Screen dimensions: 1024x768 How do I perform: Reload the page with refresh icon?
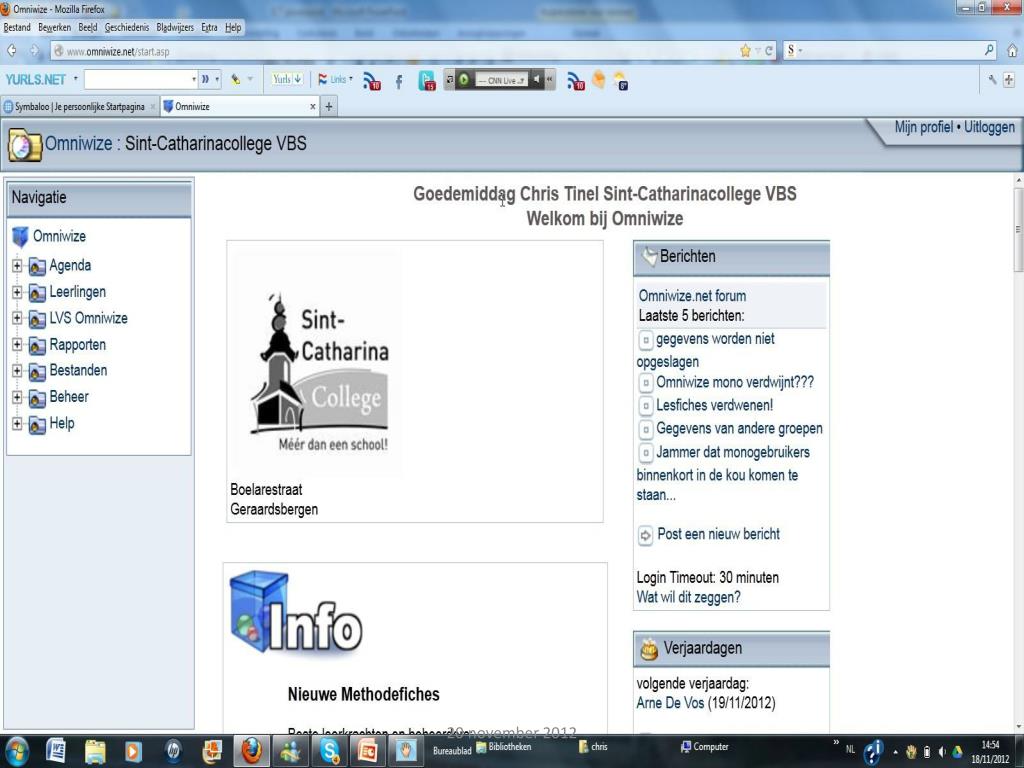point(769,51)
